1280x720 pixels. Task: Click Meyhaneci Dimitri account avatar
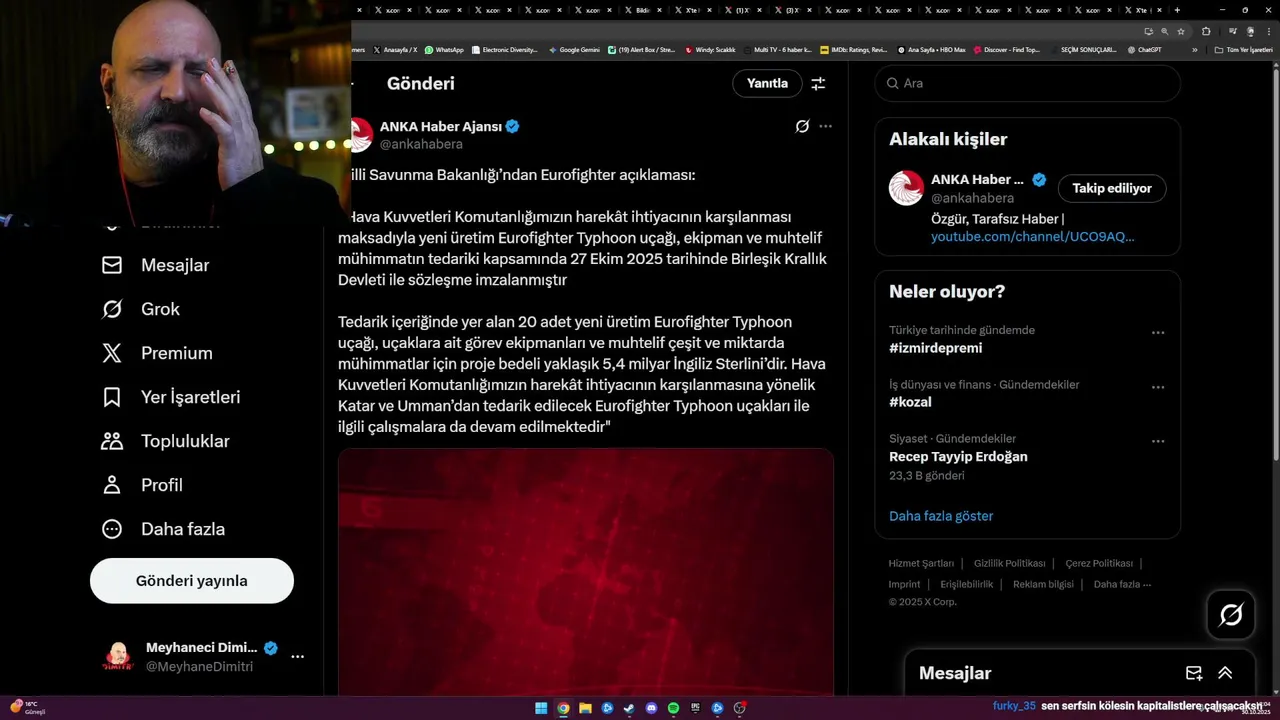coord(118,657)
